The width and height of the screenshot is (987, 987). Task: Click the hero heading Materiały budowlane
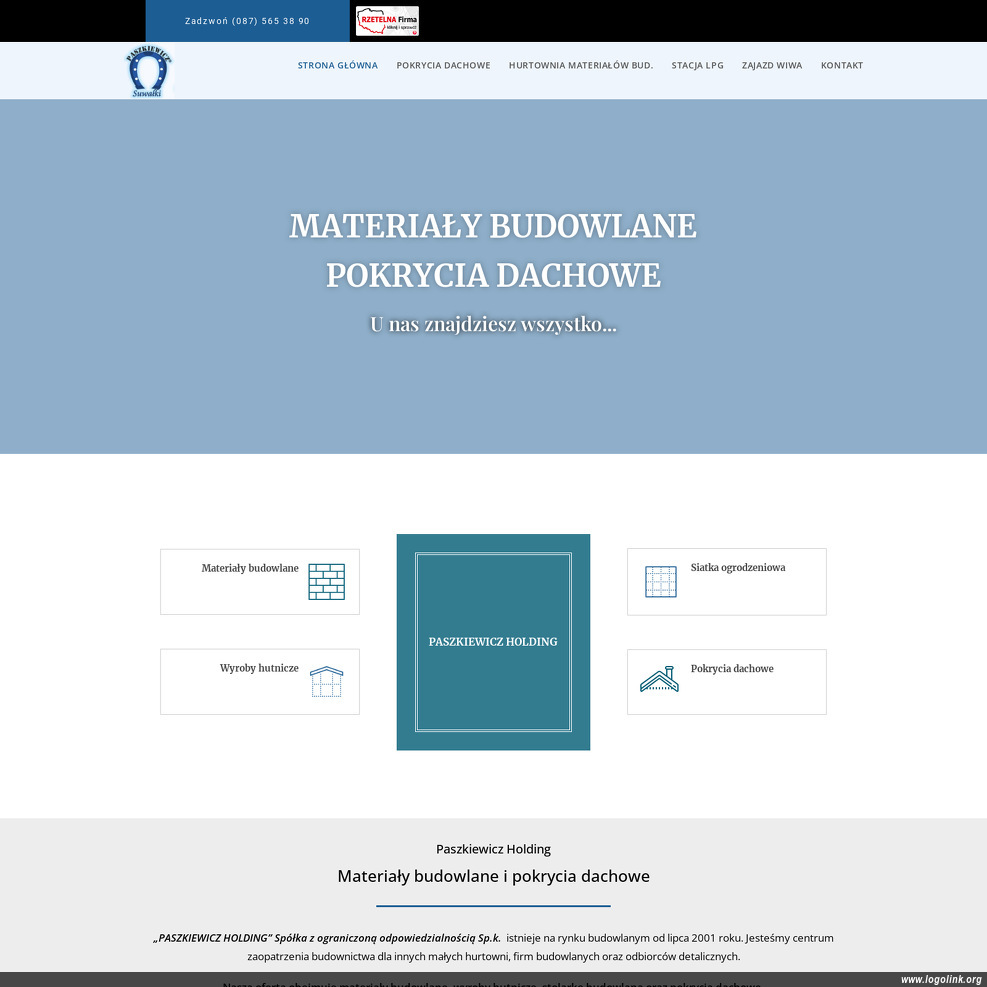[493, 226]
